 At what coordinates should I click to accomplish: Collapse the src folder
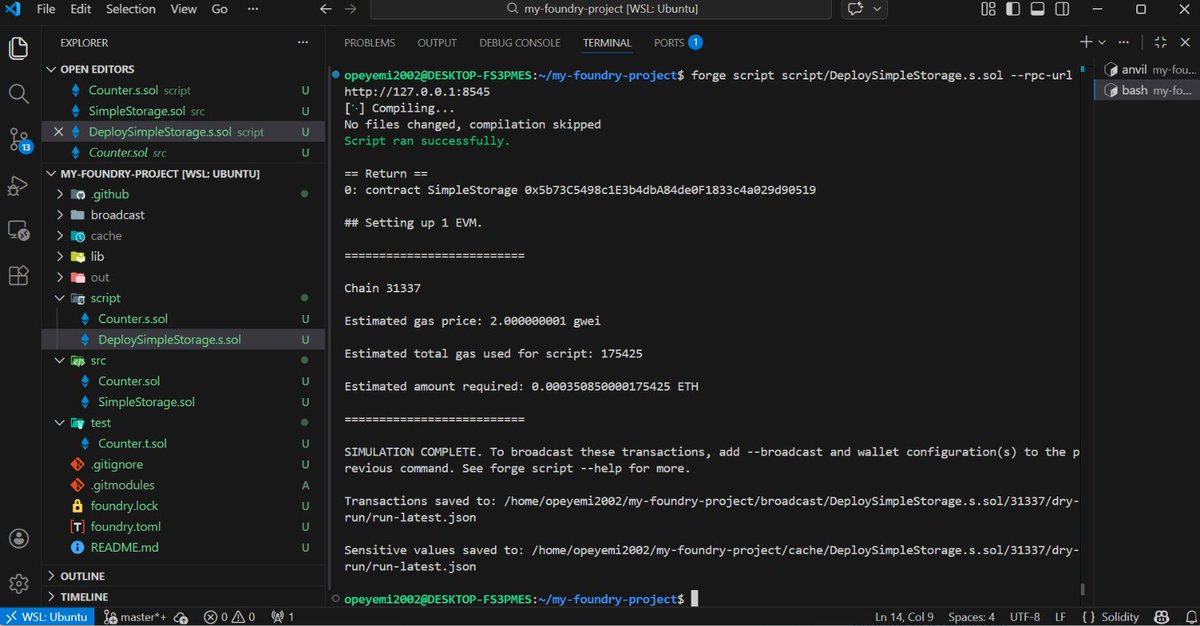(x=184, y=360)
